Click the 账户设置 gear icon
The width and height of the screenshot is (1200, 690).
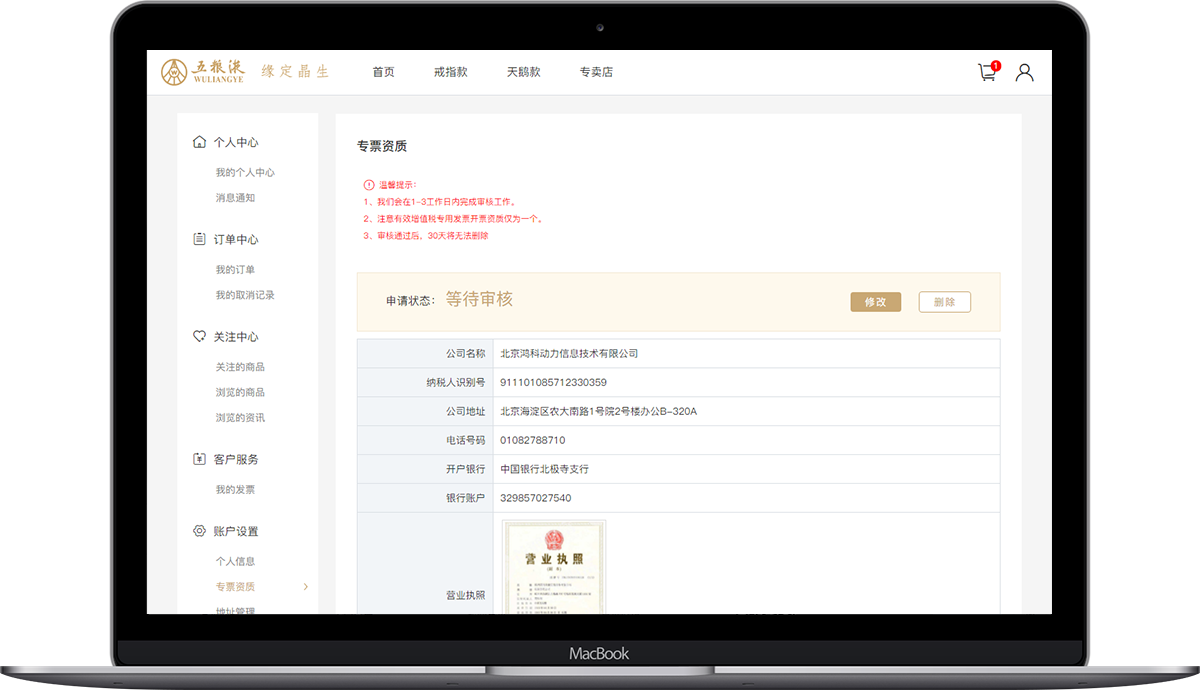pos(199,531)
